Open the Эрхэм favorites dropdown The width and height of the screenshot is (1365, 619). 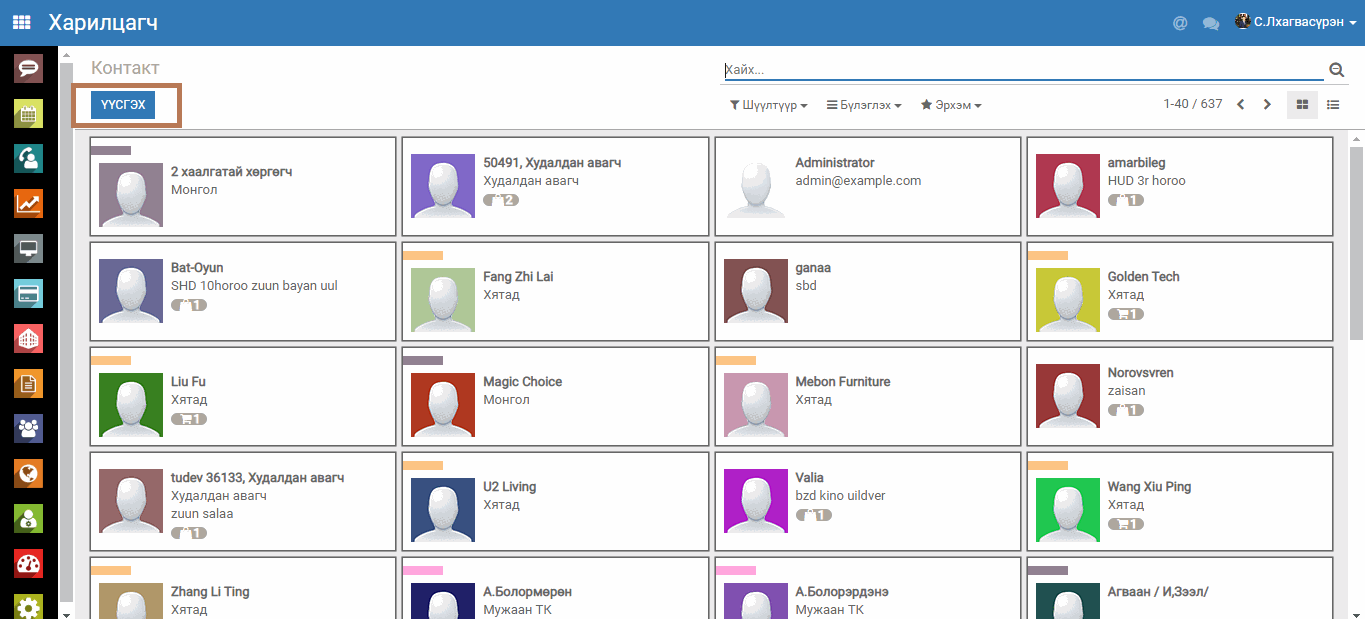[x=951, y=105]
